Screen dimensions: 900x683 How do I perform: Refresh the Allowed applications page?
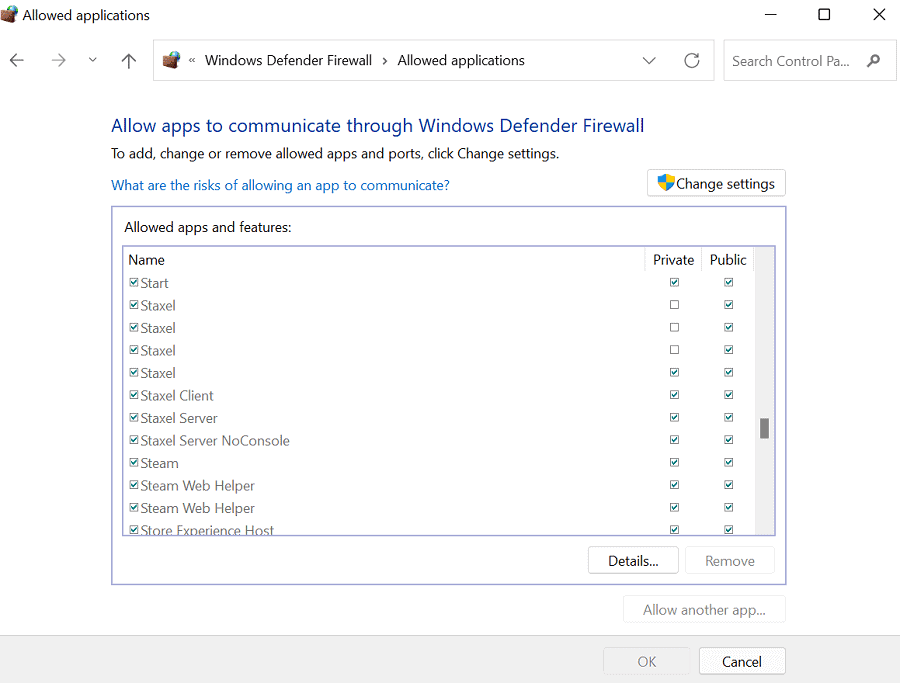[692, 60]
